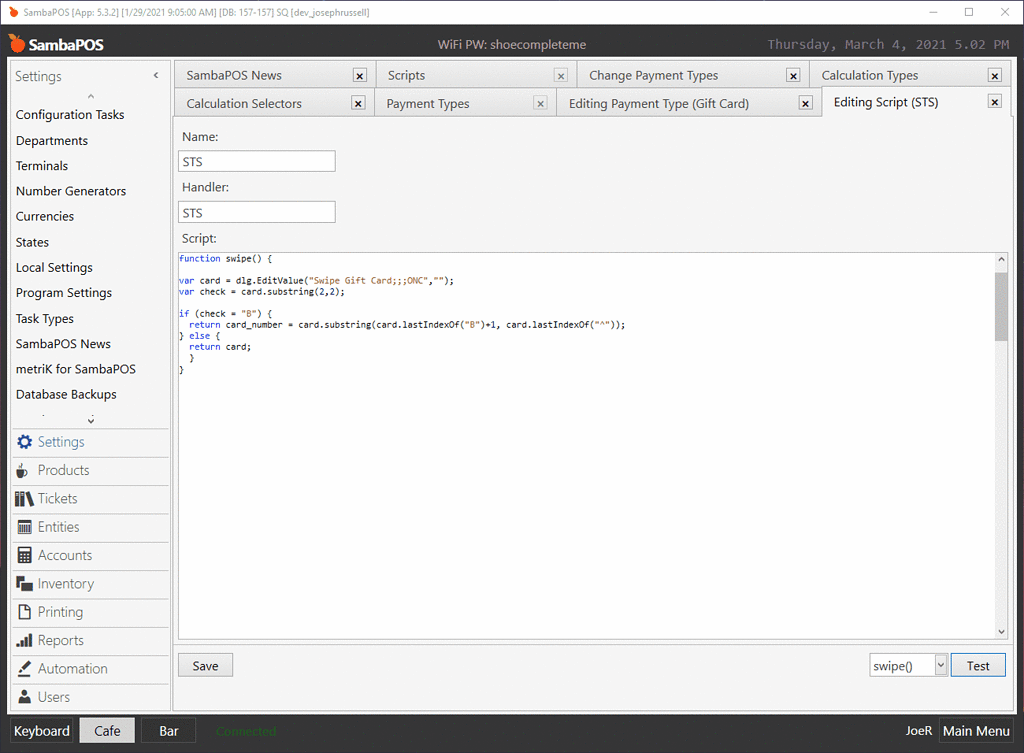Collapse the Settings sidebar with the chevron
Image resolution: width=1024 pixels, height=753 pixels.
(155, 74)
